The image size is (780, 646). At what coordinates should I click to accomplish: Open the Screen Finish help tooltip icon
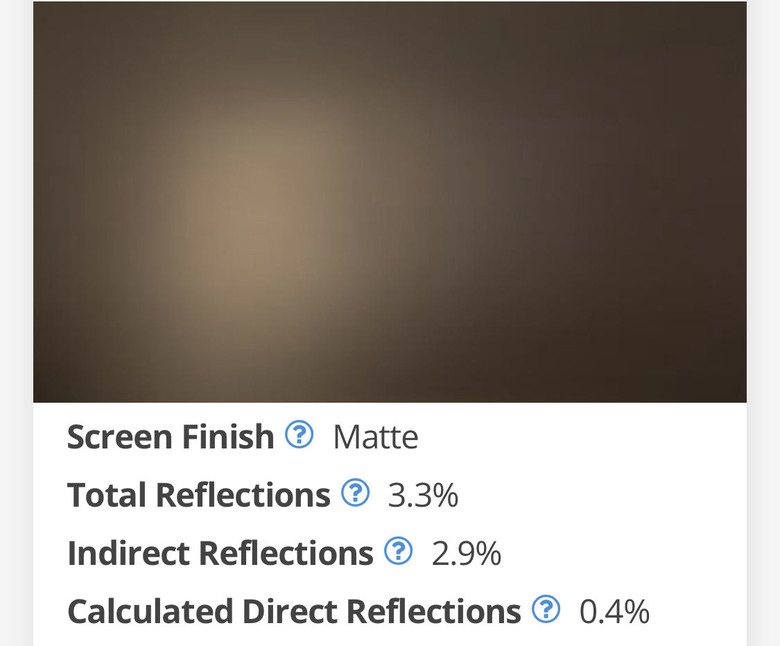pos(299,435)
